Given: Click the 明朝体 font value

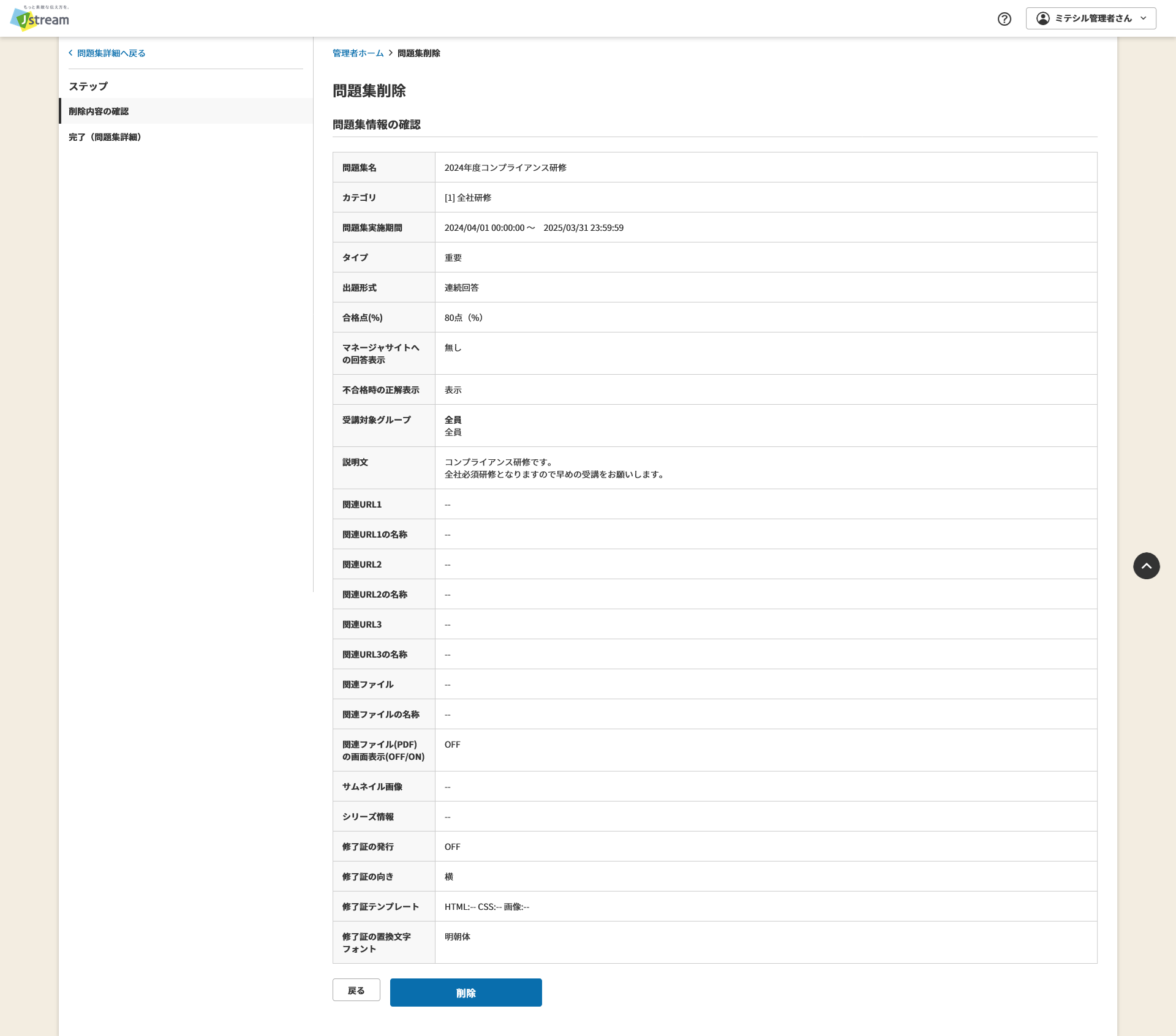Looking at the screenshot, I should pyautogui.click(x=458, y=937).
